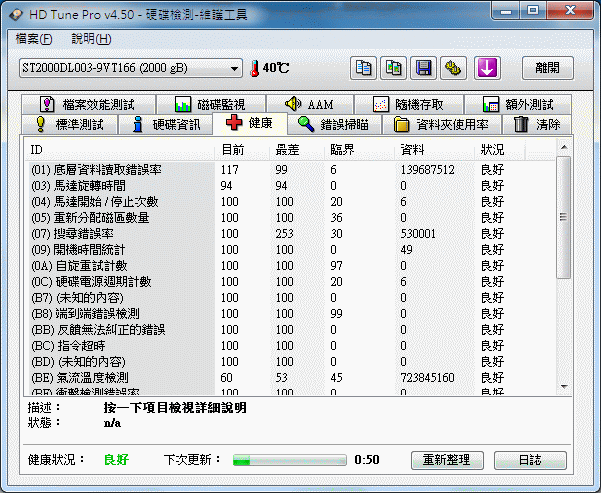Click the scroll up arrow of the list

564,147
